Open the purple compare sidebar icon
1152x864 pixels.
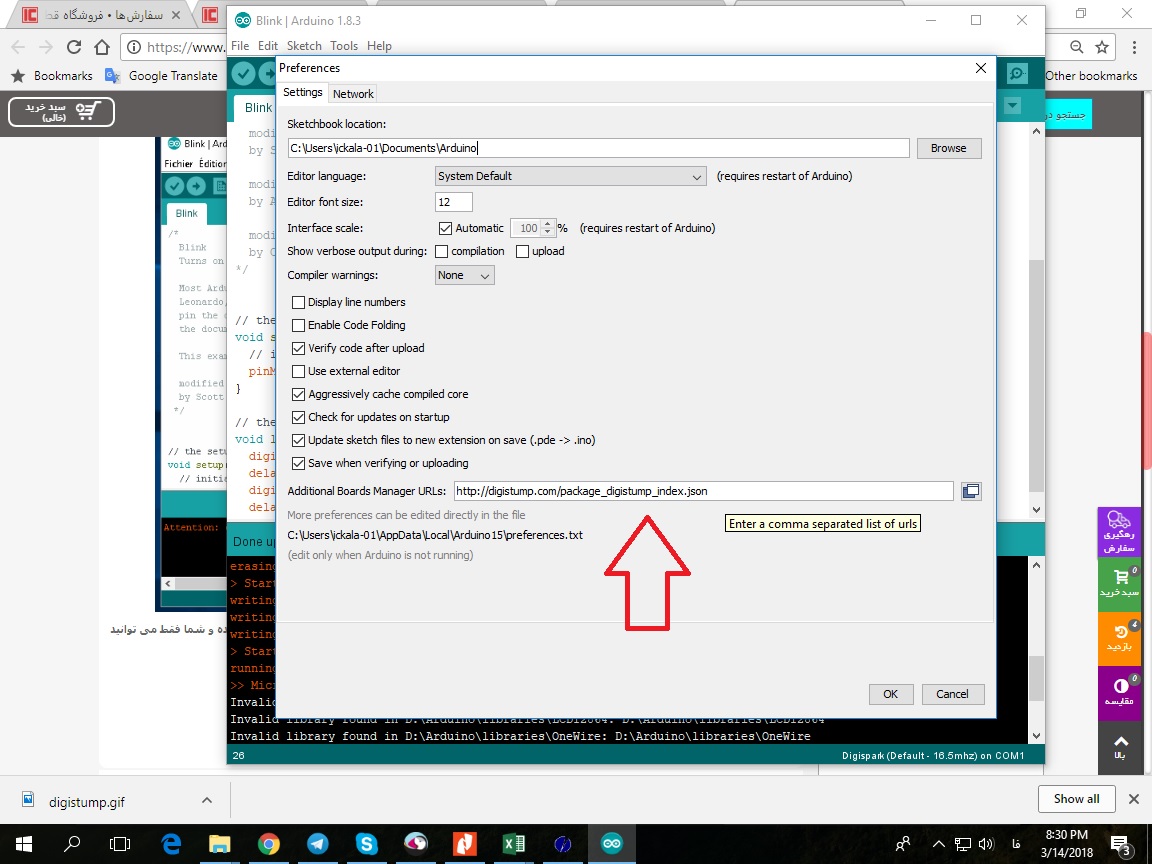(1119, 692)
